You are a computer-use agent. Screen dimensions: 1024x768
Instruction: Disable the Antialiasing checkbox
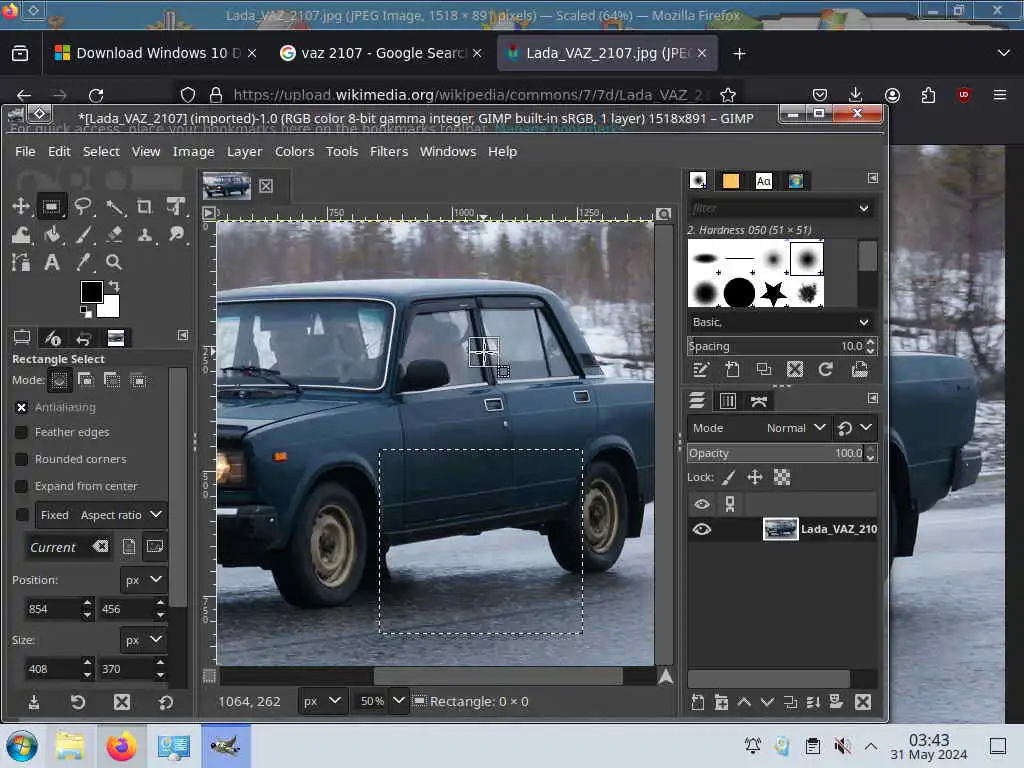(x=21, y=407)
